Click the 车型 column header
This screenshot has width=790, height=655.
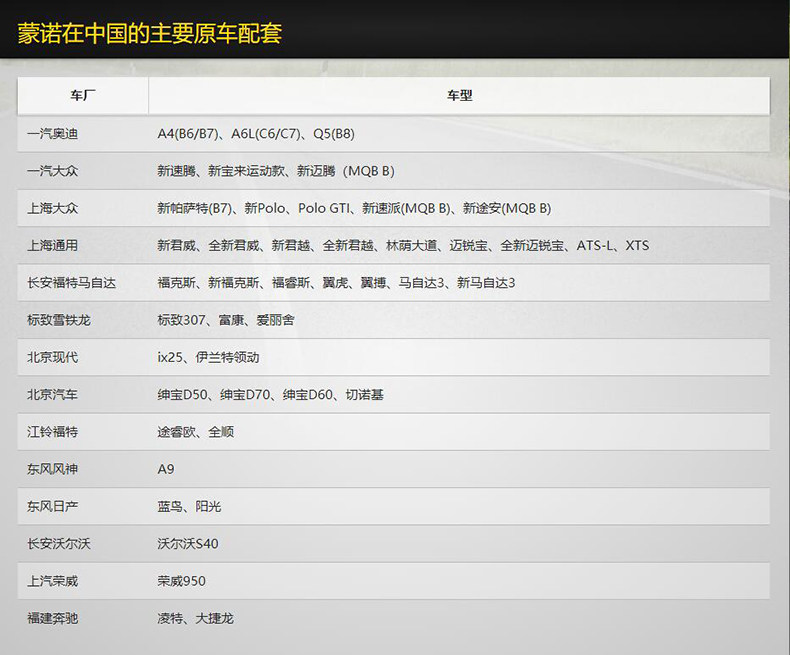click(x=459, y=96)
